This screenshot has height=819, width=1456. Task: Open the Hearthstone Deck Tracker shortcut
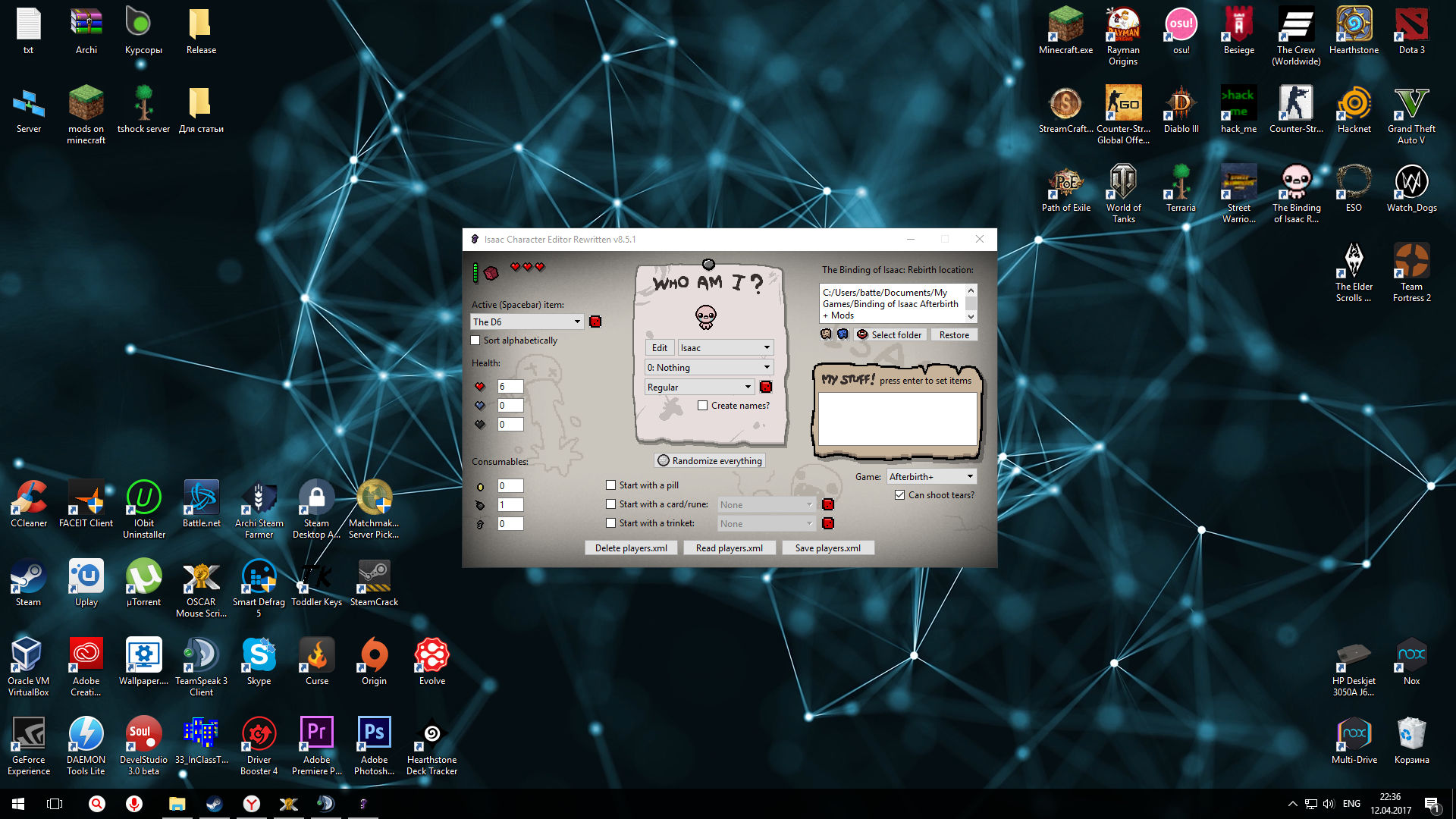point(431,746)
